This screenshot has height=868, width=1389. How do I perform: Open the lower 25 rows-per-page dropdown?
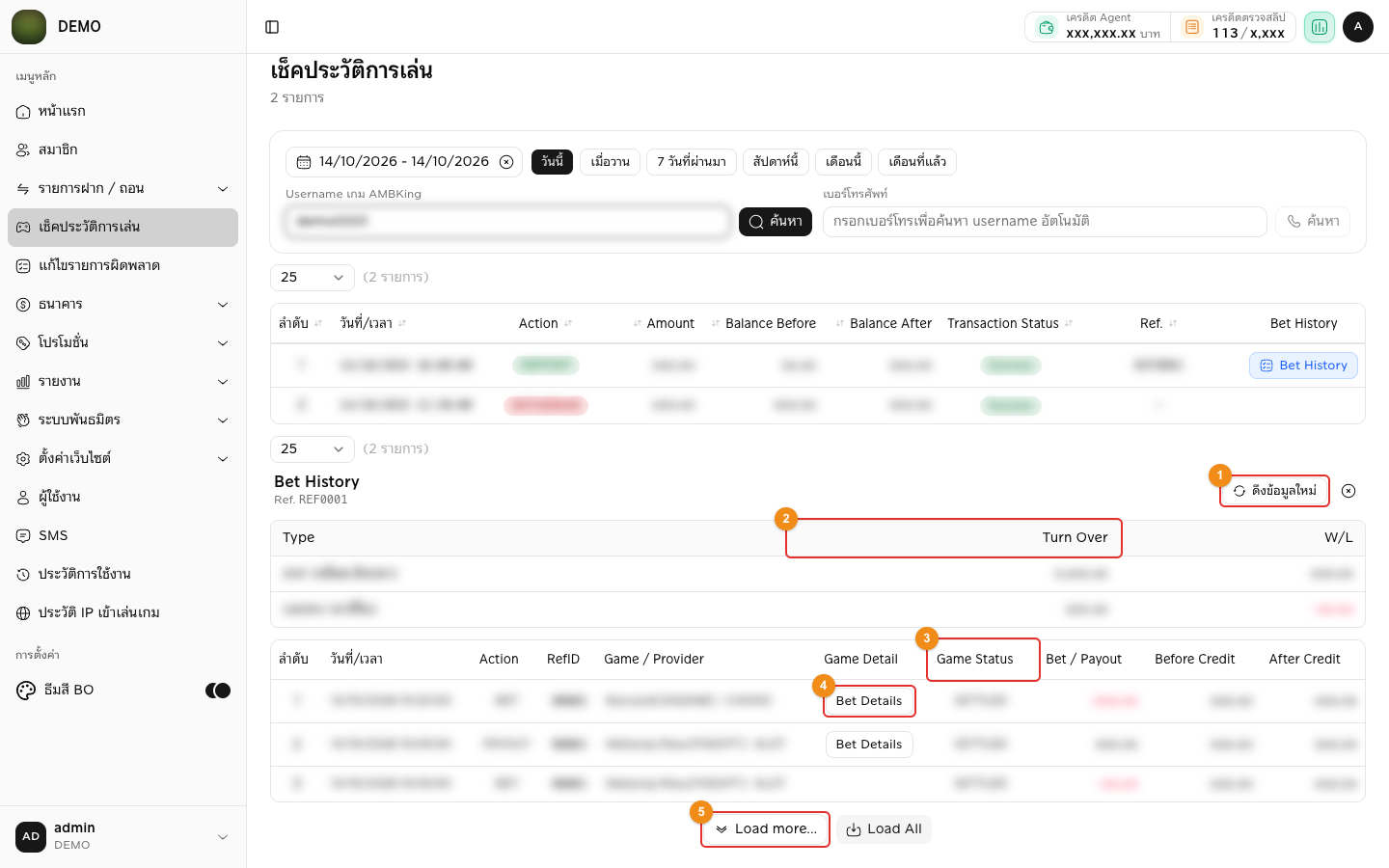point(313,449)
